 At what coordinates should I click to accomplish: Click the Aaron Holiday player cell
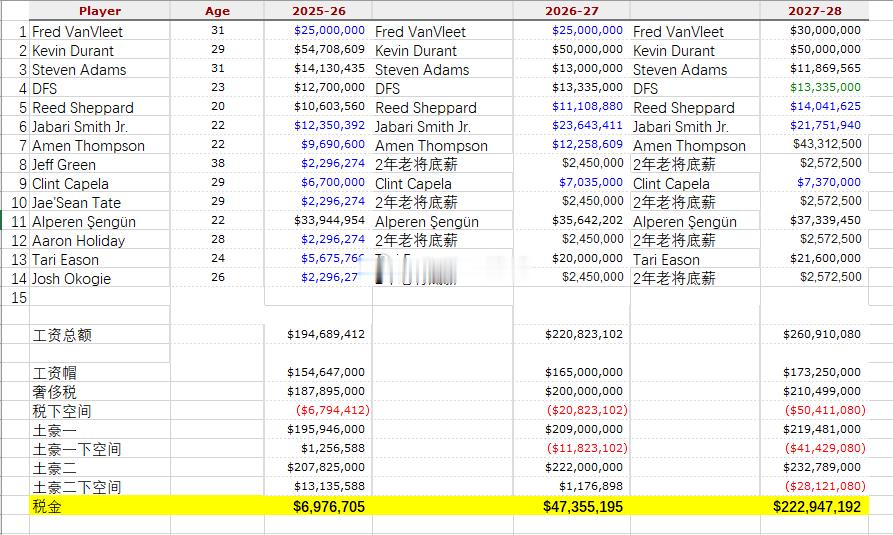(79, 240)
